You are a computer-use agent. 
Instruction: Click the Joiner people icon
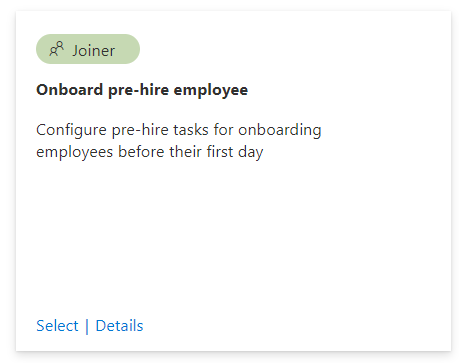[x=56, y=49]
